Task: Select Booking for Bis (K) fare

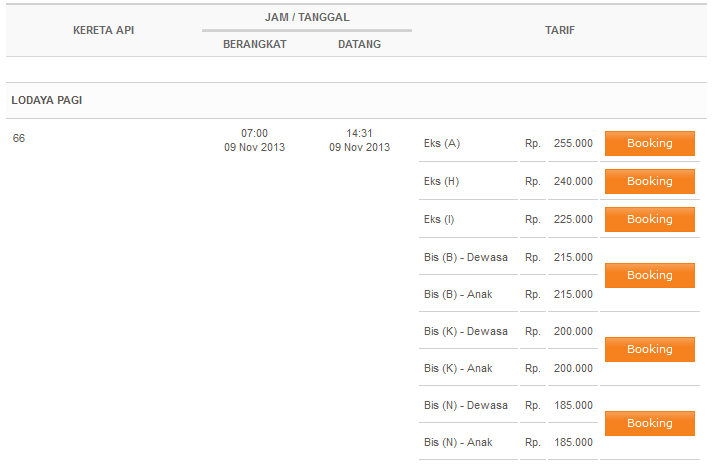Action: pos(649,349)
